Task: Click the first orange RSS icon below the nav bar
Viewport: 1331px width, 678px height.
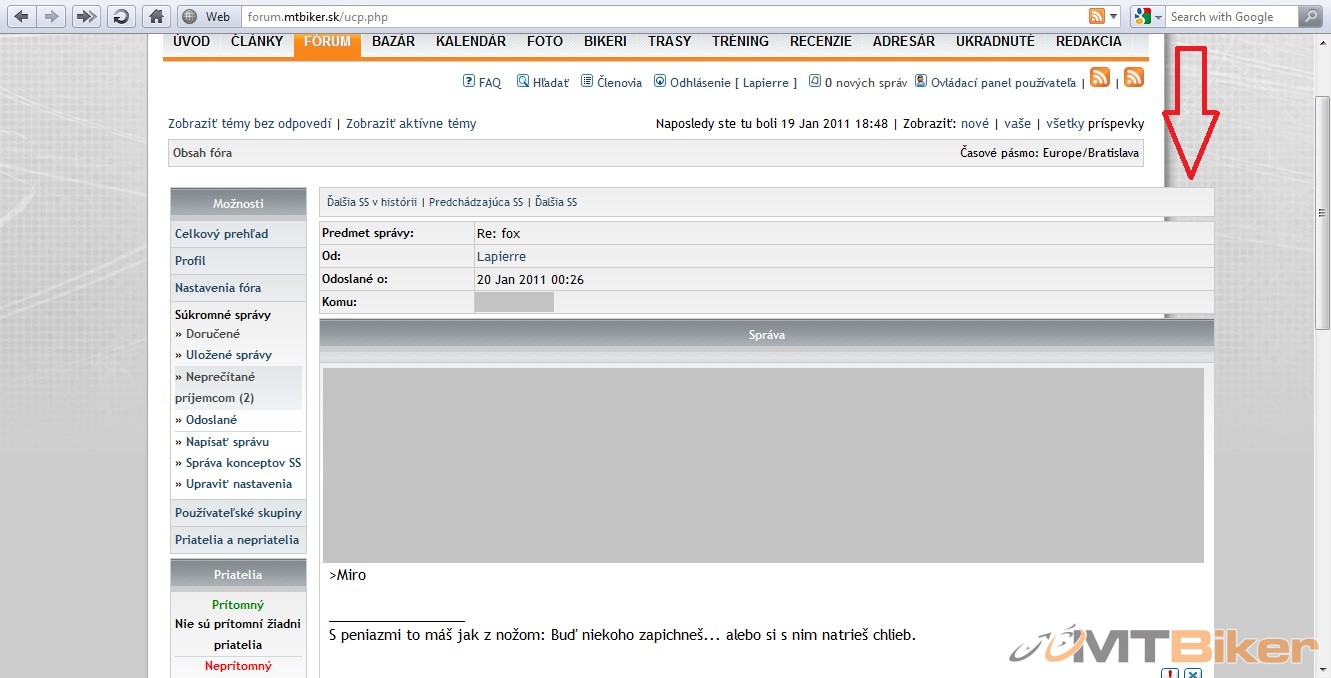Action: (1100, 78)
